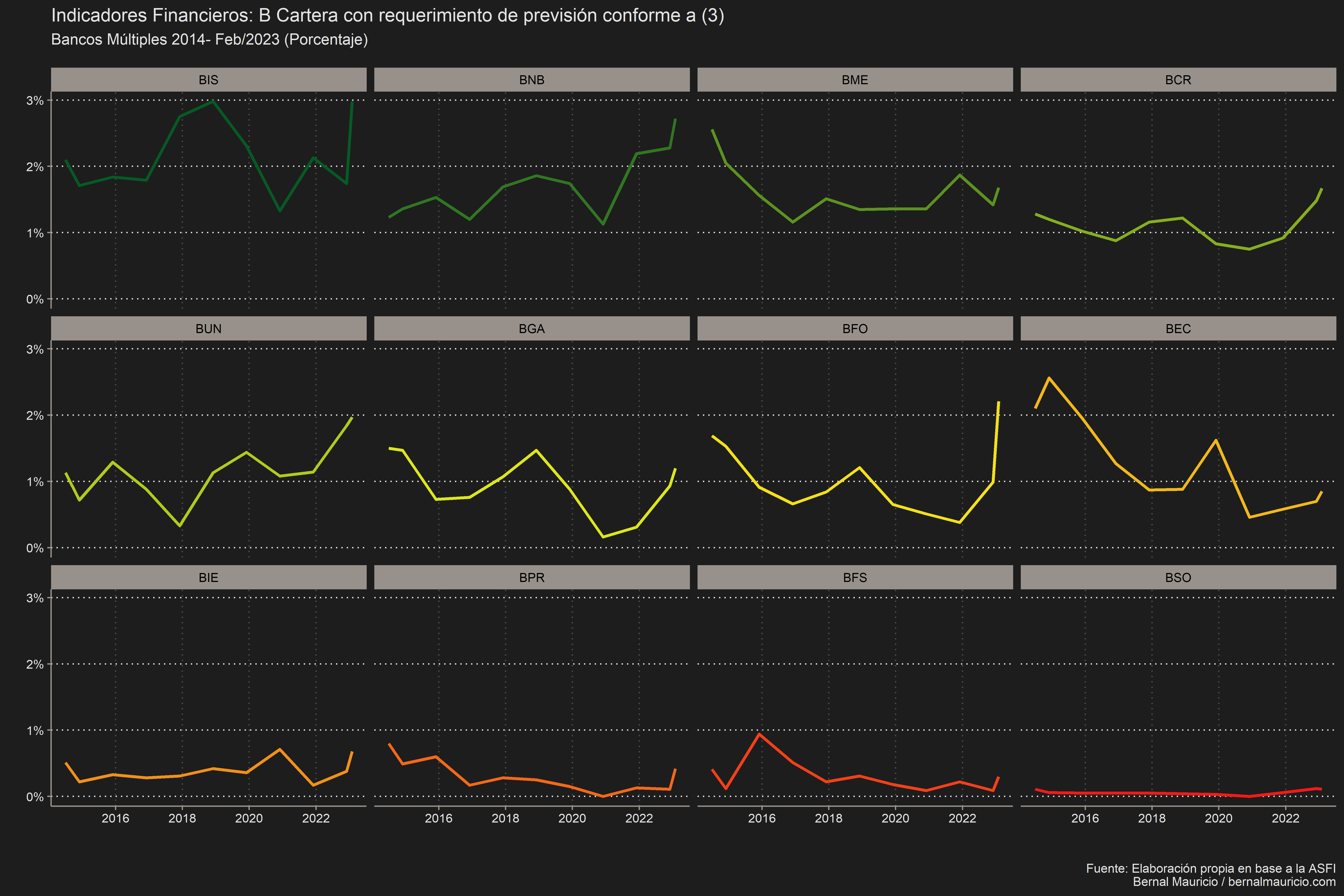Screen dimensions: 1344x896
Task: Click the 2022 year label under the BFS panel
Action: click(962, 818)
